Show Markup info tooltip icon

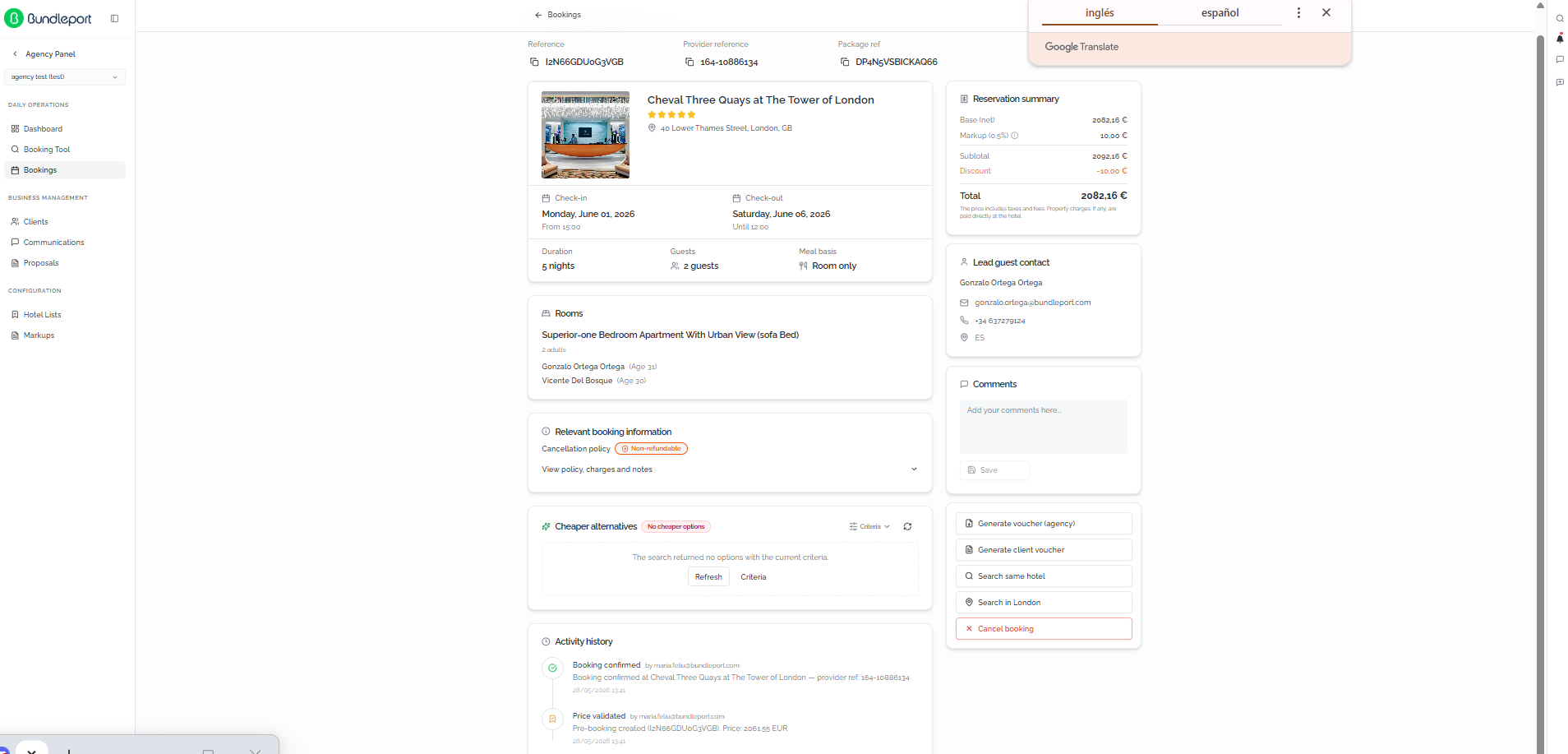pyautogui.click(x=1015, y=136)
